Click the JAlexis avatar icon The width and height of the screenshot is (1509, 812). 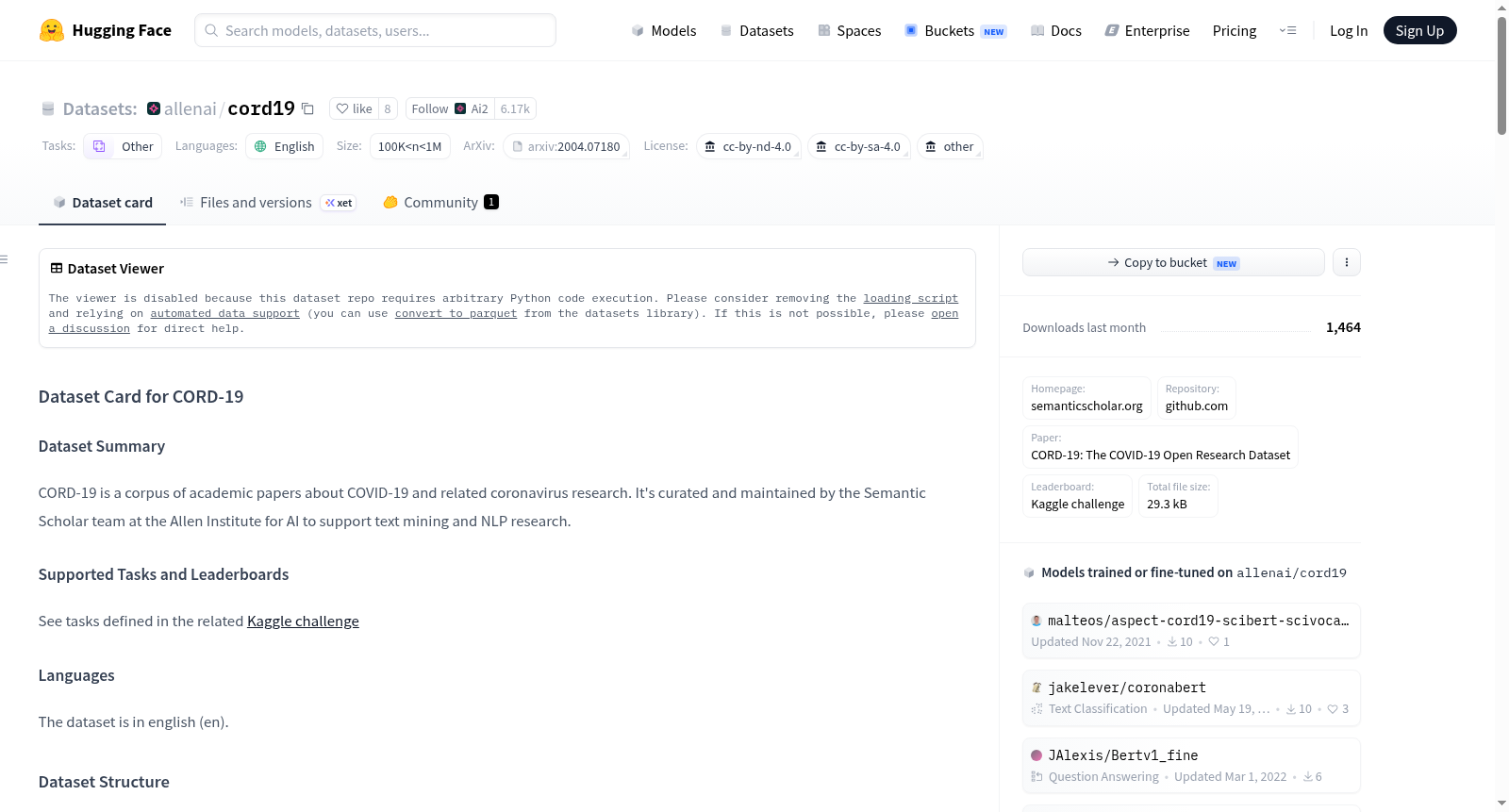tap(1036, 755)
